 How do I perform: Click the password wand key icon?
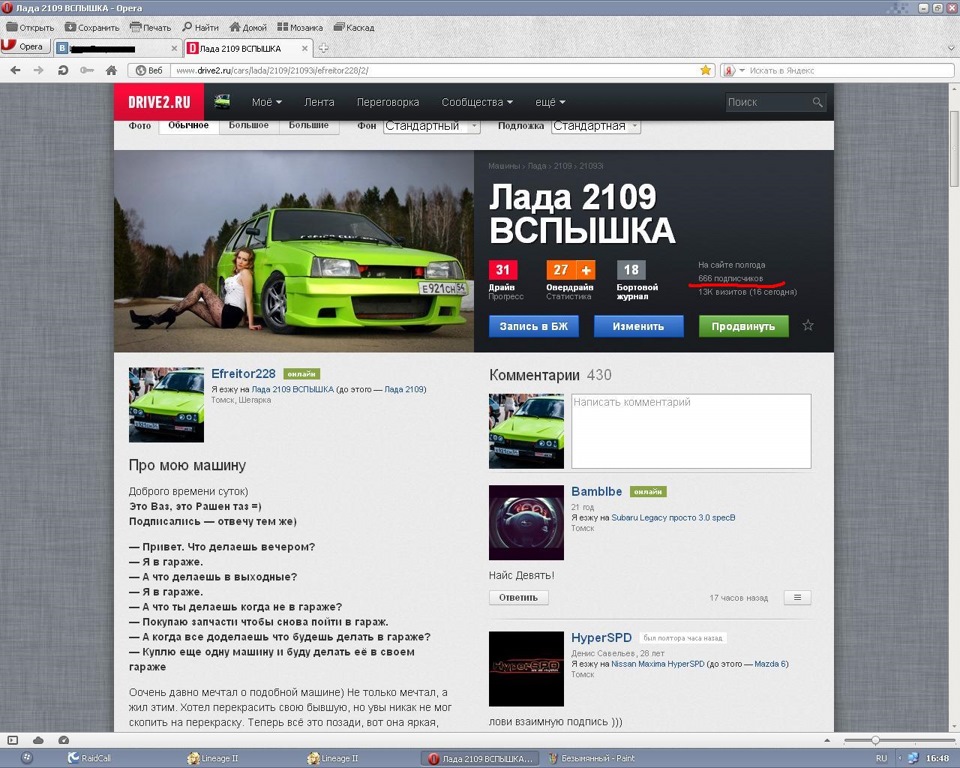pyautogui.click(x=86, y=70)
